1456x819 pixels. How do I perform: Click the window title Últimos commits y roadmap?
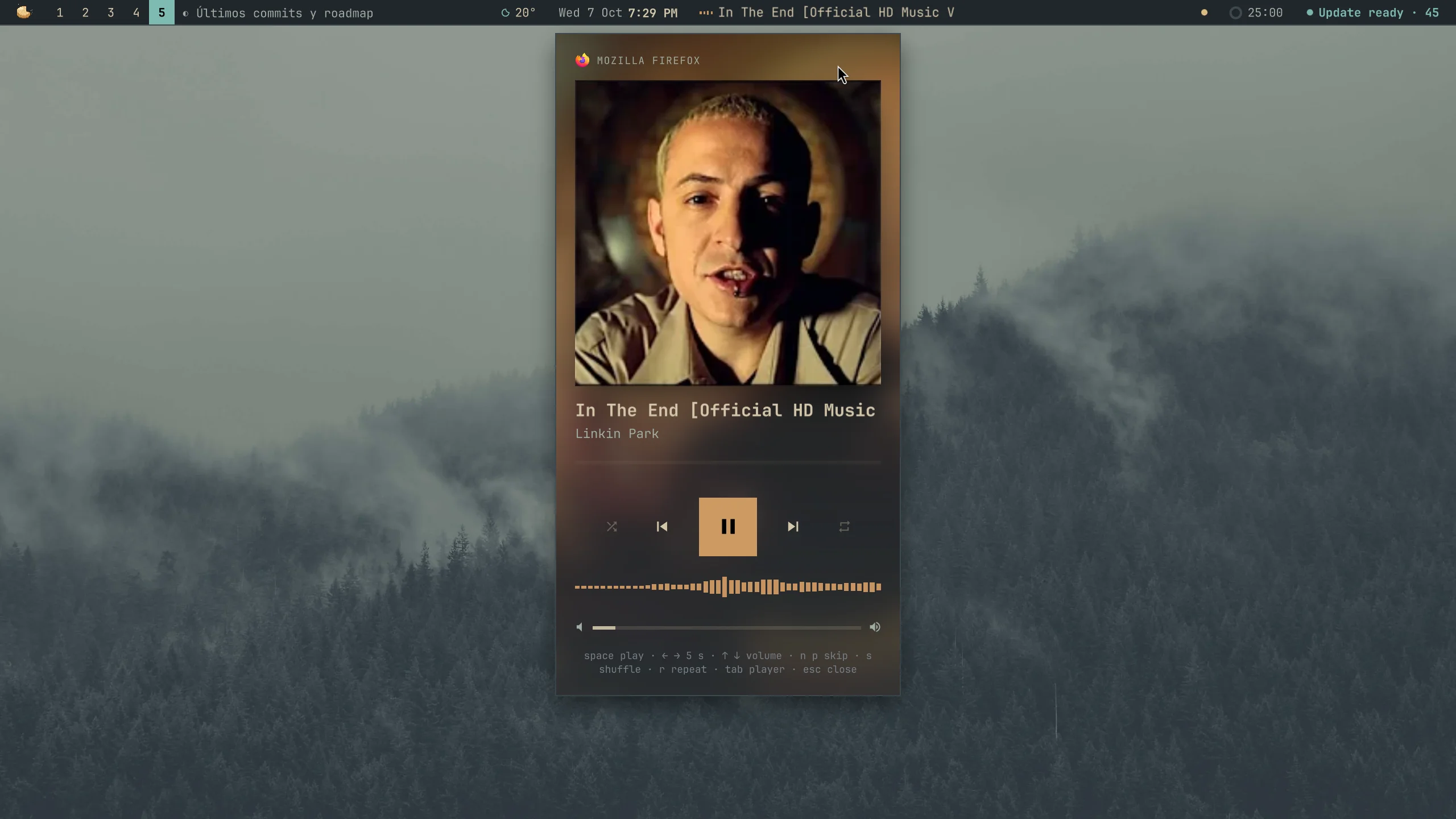pyautogui.click(x=284, y=13)
